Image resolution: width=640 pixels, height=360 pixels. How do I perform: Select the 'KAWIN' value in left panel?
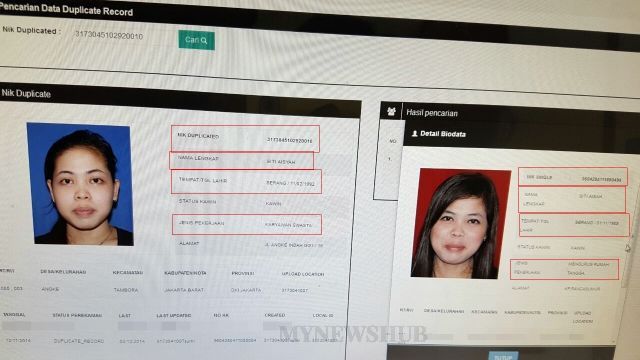(x=273, y=203)
